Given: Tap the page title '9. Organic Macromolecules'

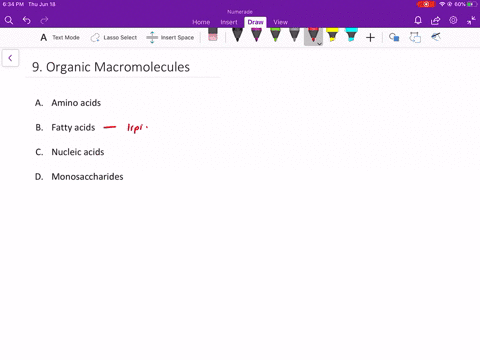Looking at the screenshot, I should coord(111,67).
